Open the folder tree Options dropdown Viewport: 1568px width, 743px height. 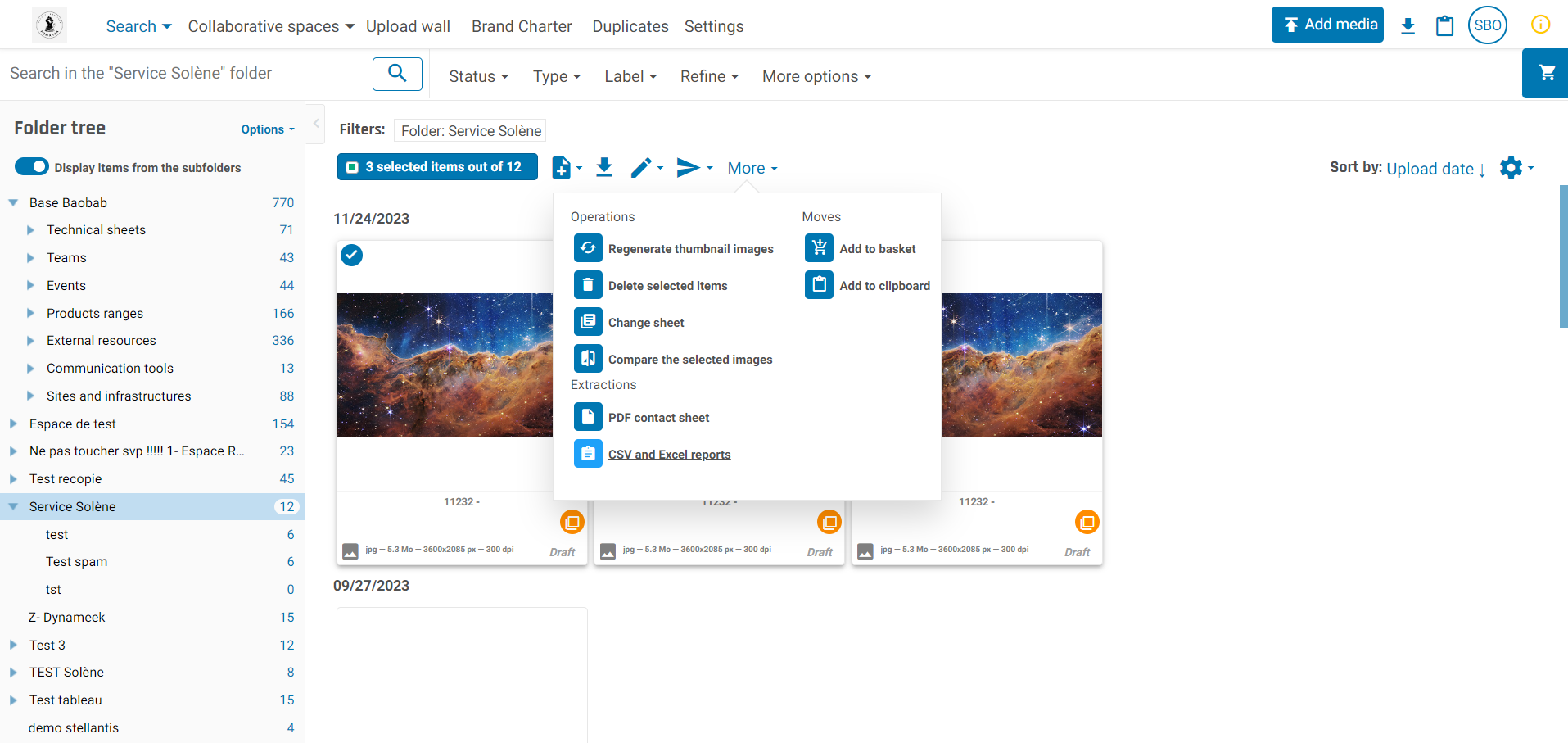pos(268,129)
